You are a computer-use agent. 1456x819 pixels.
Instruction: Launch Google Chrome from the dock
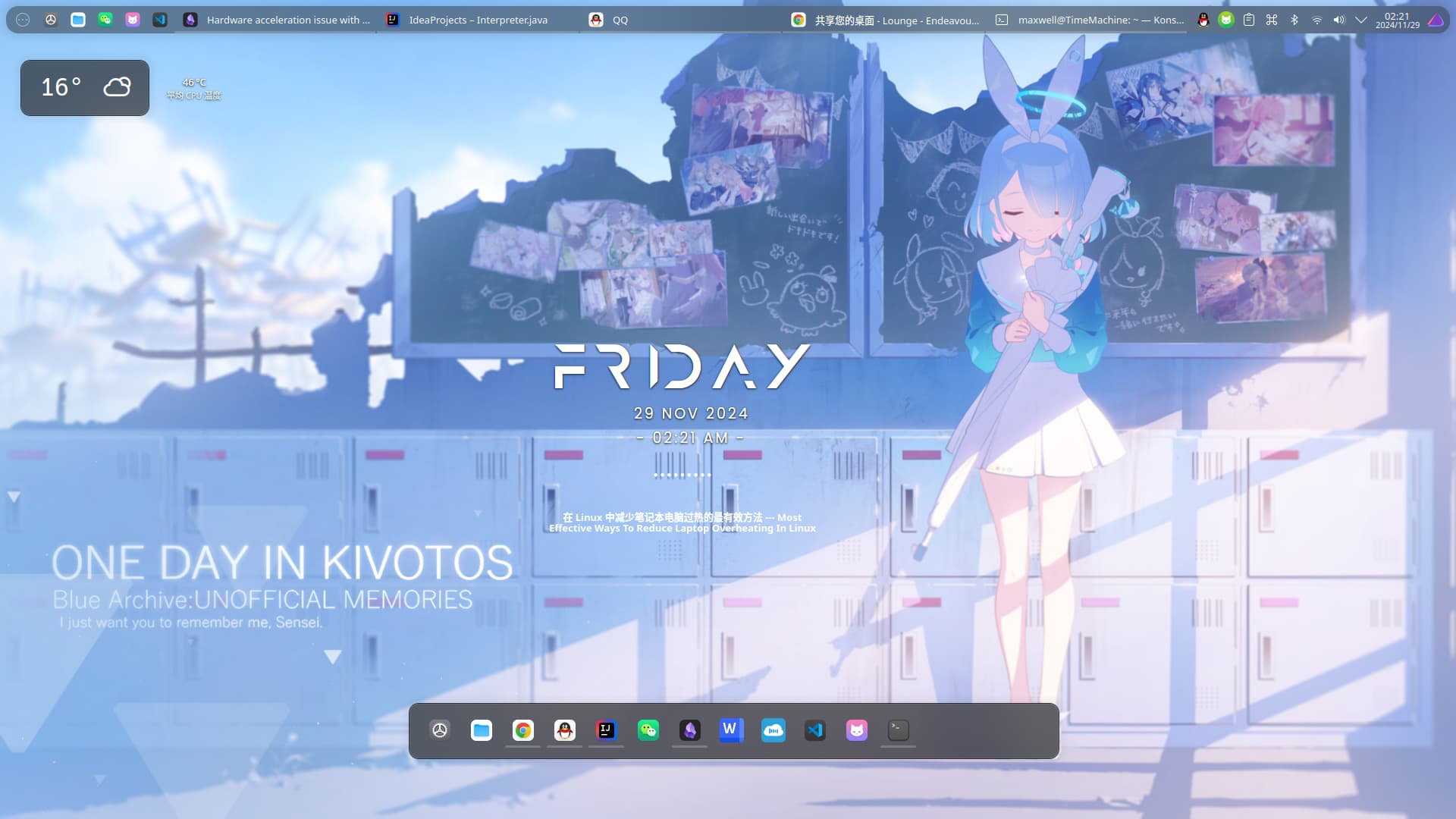(523, 730)
